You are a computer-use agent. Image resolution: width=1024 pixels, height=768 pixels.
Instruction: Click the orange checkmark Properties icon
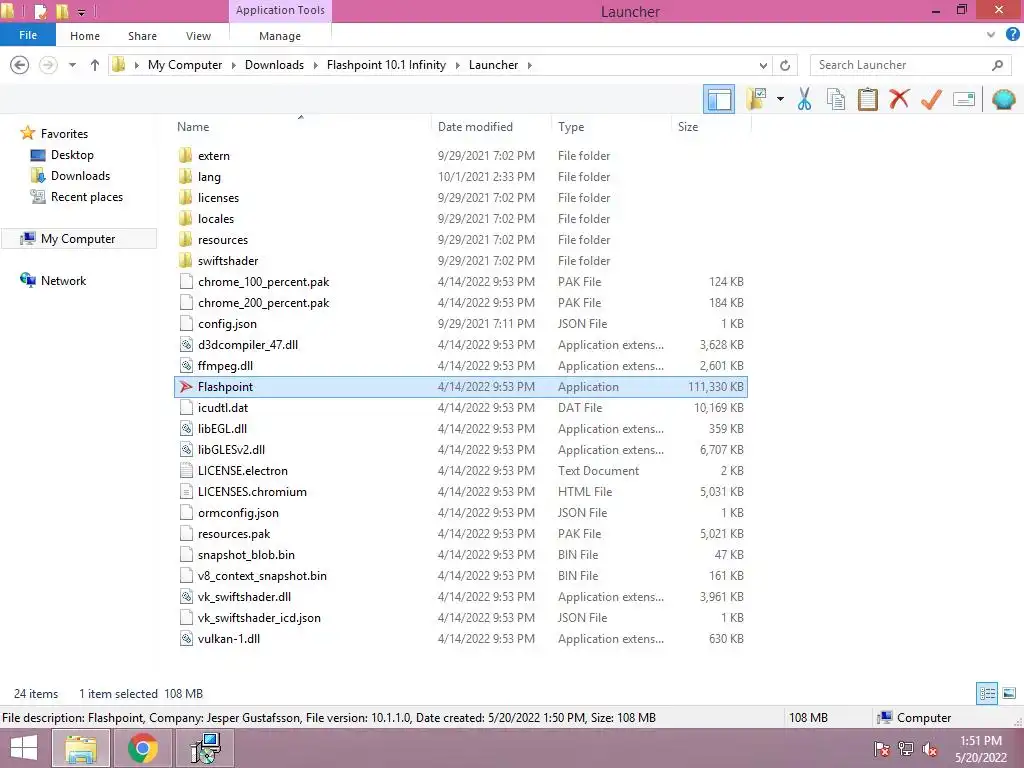pyautogui.click(x=931, y=99)
